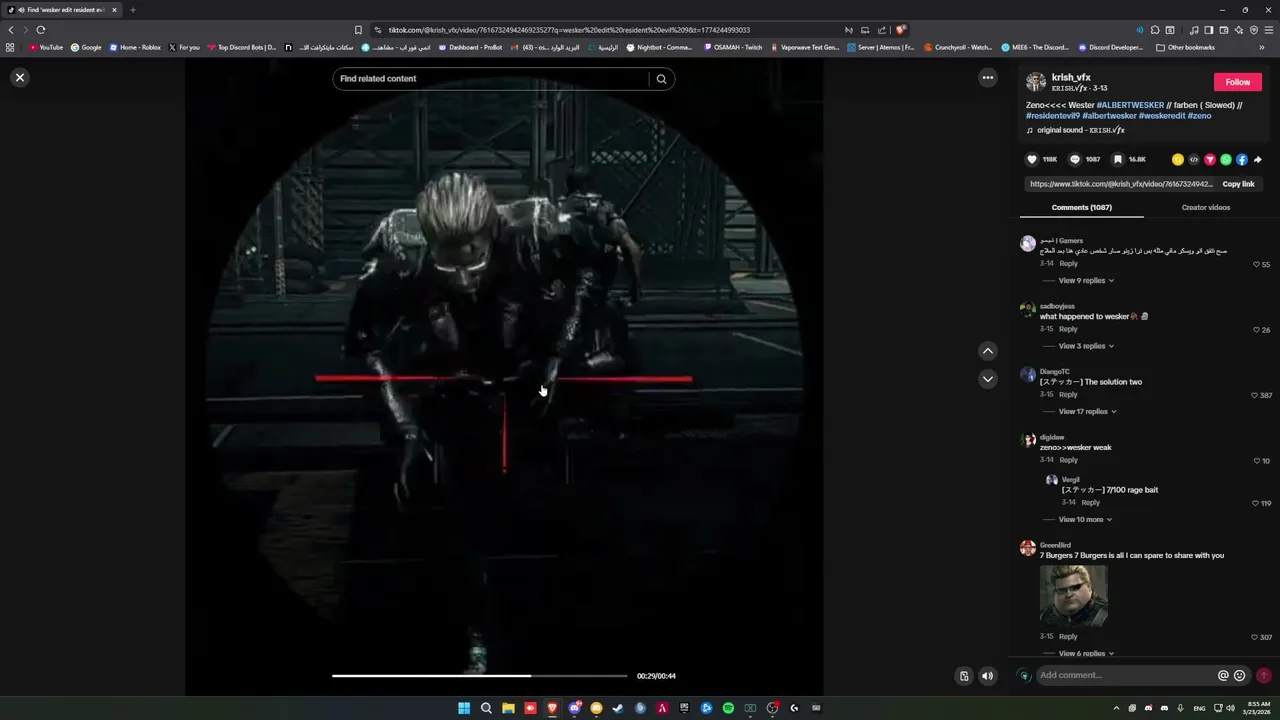This screenshot has width=1280, height=720.
Task: Click the video progress bar
Action: pyautogui.click(x=480, y=676)
